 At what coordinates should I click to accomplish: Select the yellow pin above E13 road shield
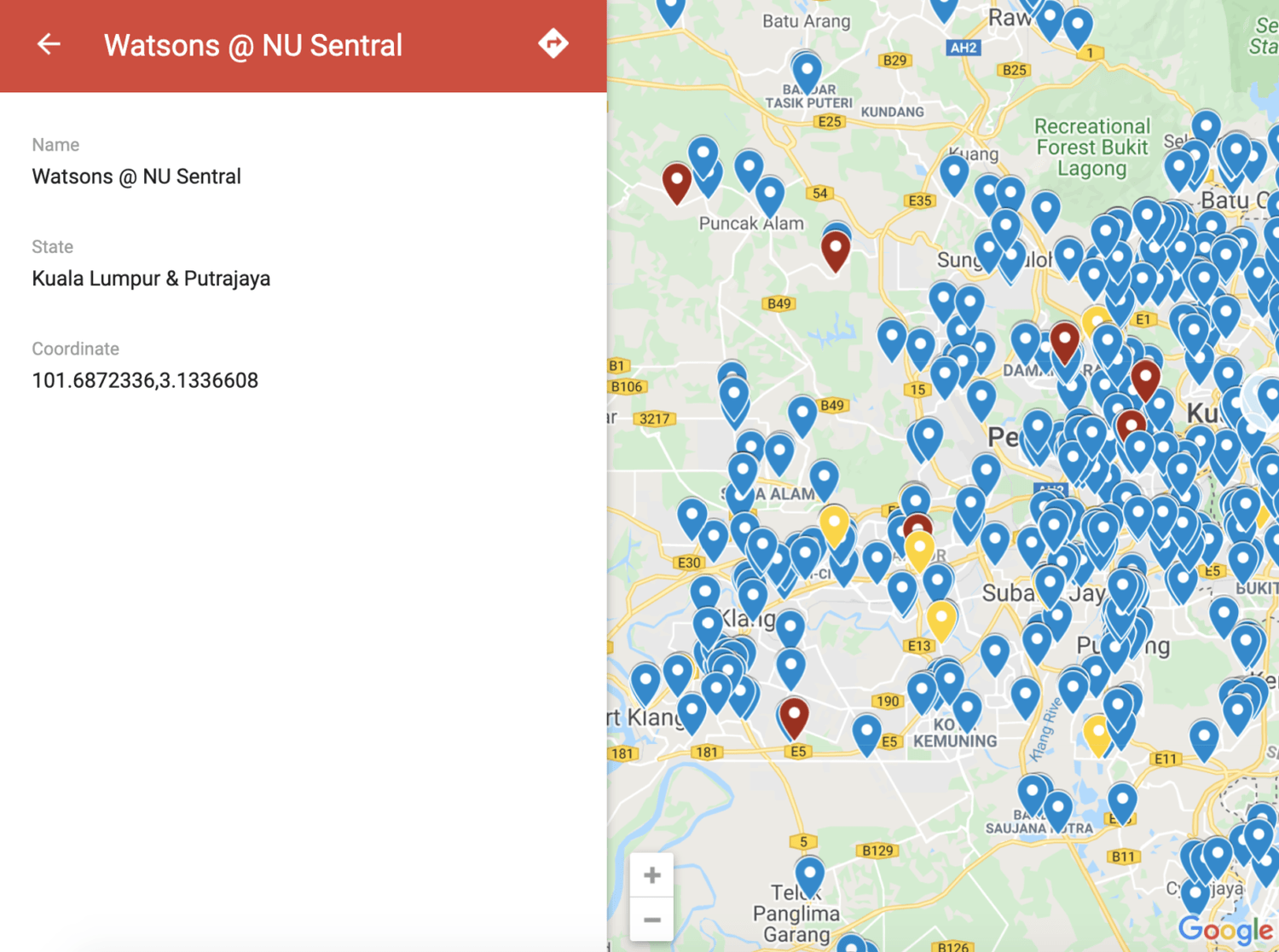pos(941,620)
